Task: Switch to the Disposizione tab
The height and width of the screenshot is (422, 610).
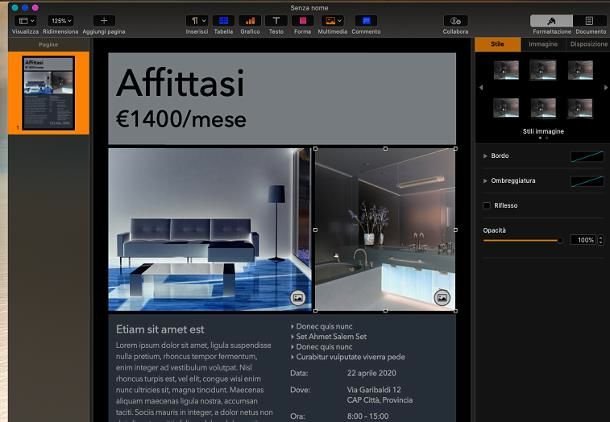Action: pos(589,44)
